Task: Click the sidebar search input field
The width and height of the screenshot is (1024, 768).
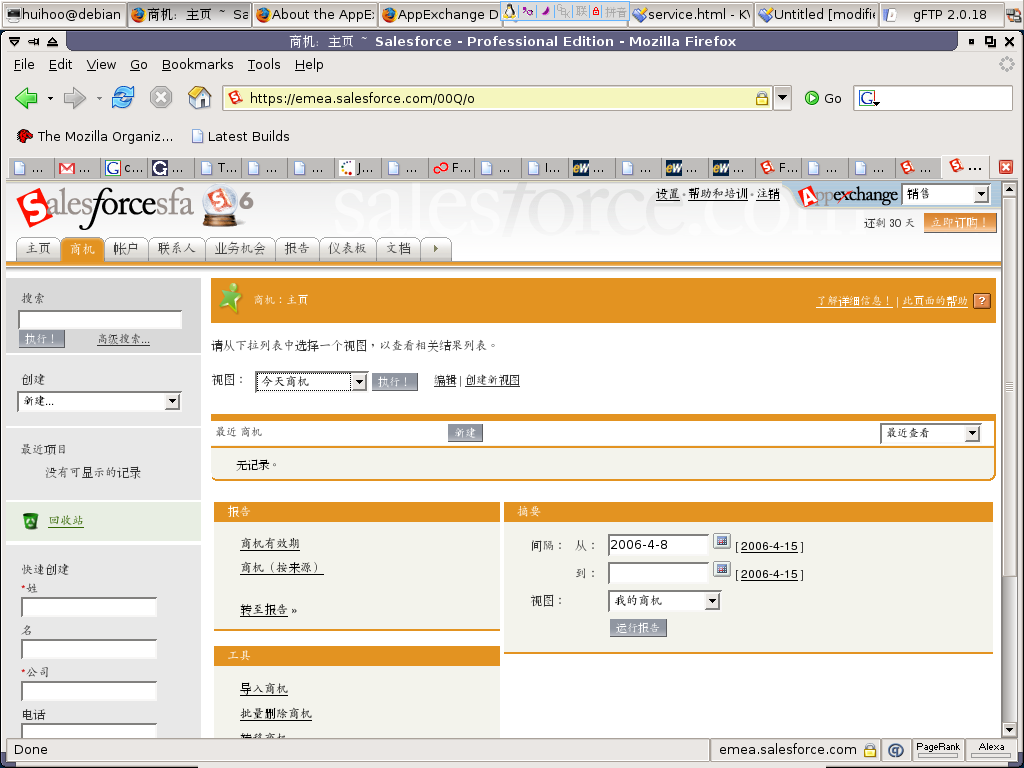Action: [100, 320]
